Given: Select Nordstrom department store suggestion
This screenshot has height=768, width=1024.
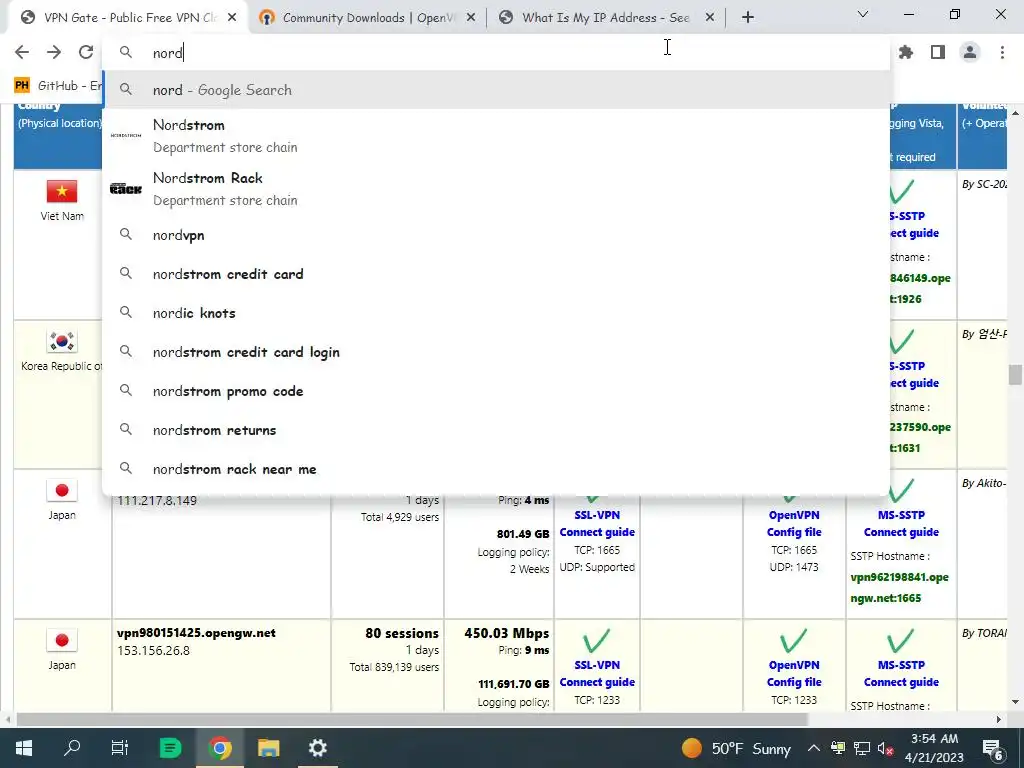Looking at the screenshot, I should (x=496, y=136).
